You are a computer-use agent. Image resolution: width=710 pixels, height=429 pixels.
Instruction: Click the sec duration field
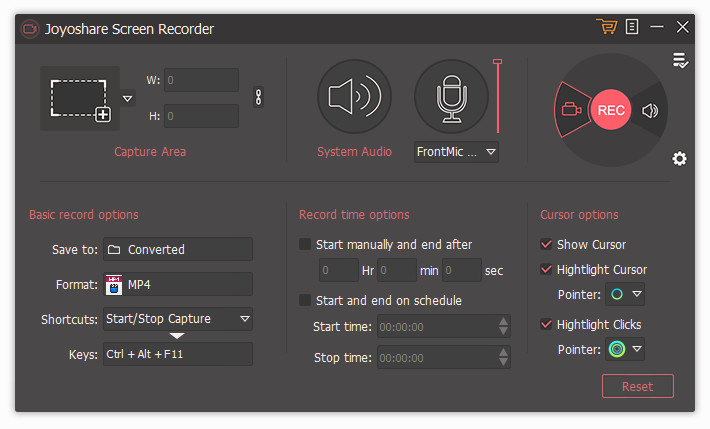coord(461,270)
